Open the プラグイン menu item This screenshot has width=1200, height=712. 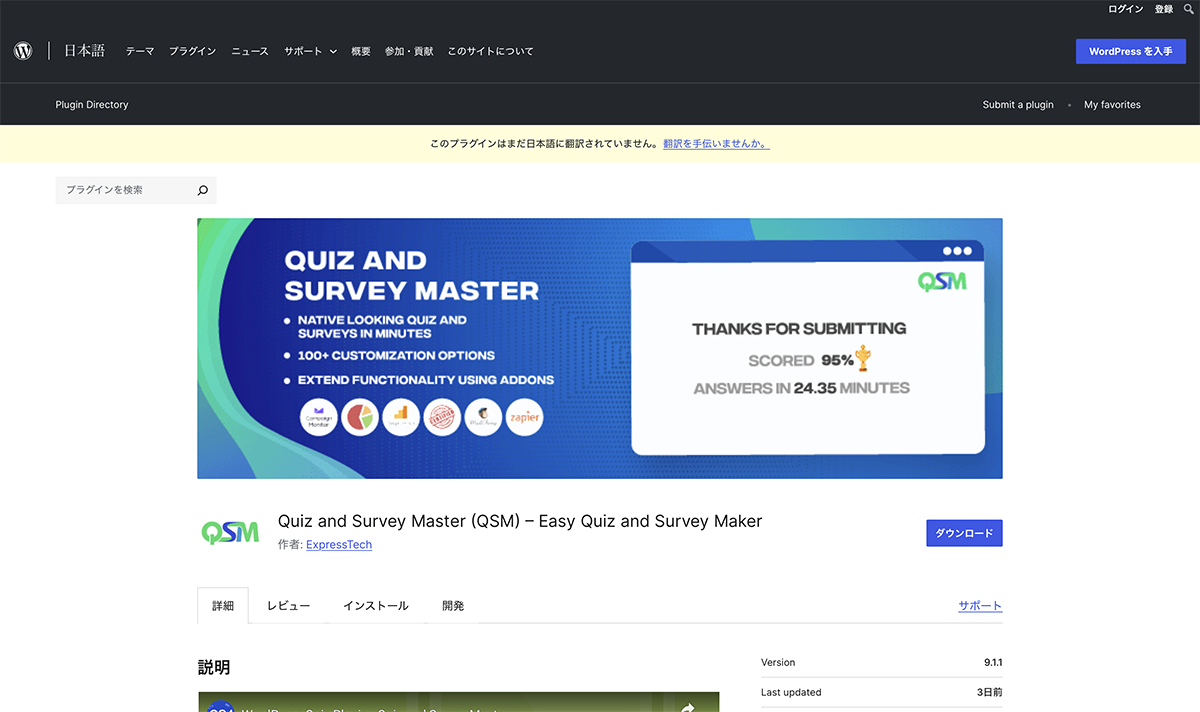click(192, 51)
